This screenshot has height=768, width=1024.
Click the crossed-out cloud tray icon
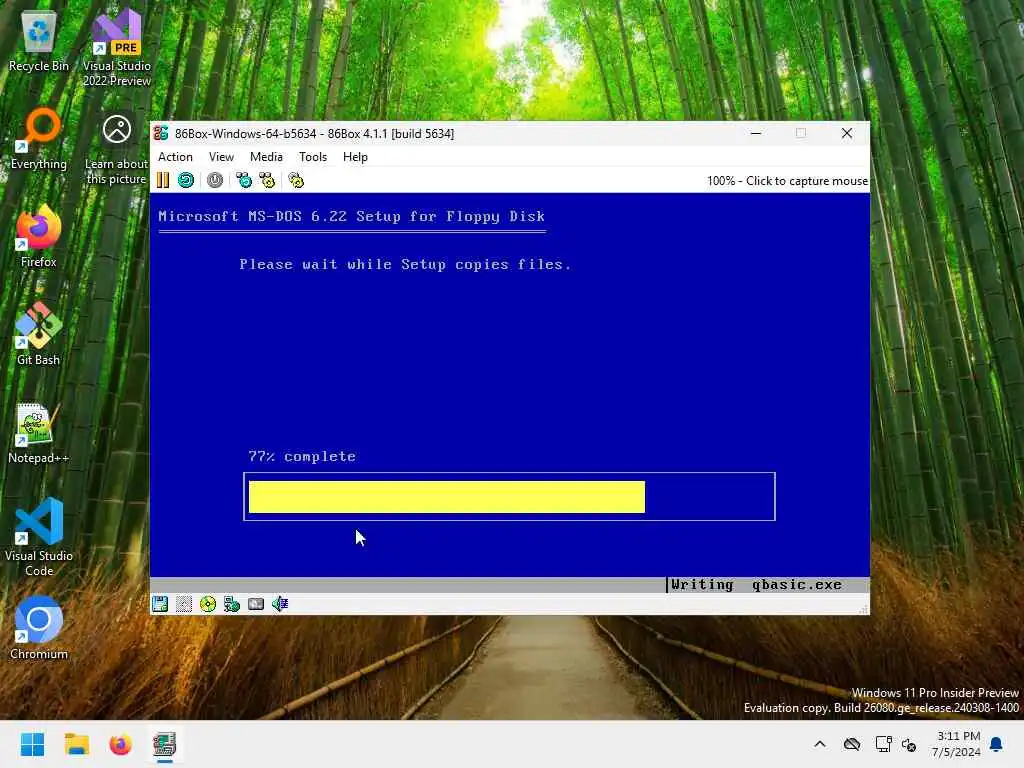(852, 744)
